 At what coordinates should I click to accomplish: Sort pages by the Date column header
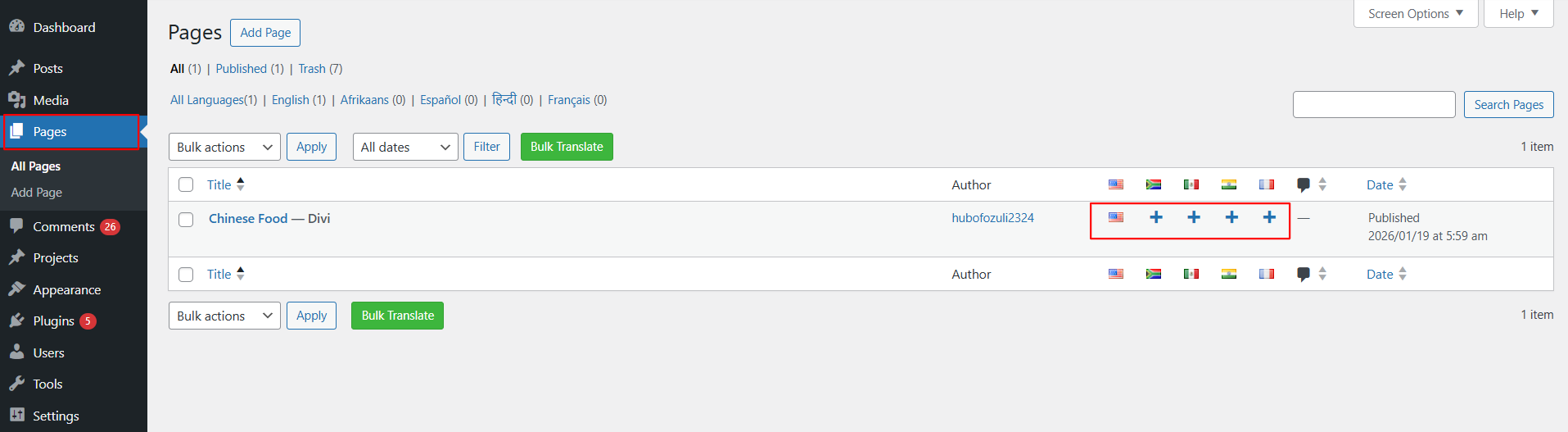click(x=1380, y=184)
